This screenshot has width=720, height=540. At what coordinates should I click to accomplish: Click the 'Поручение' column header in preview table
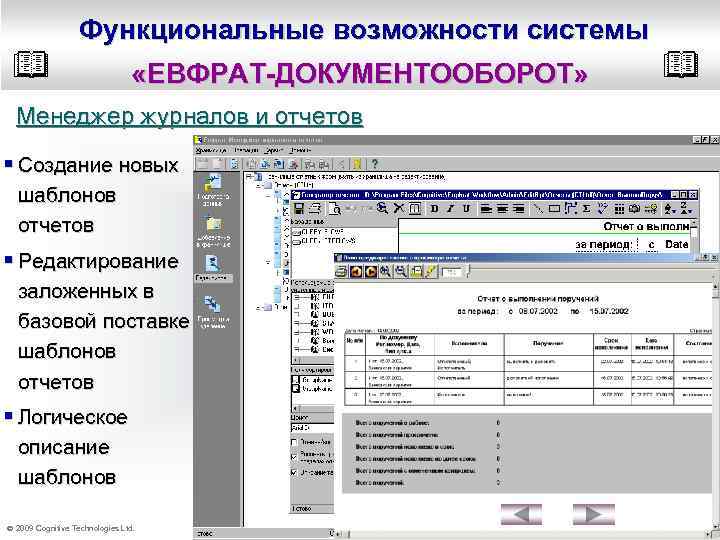pyautogui.click(x=548, y=343)
